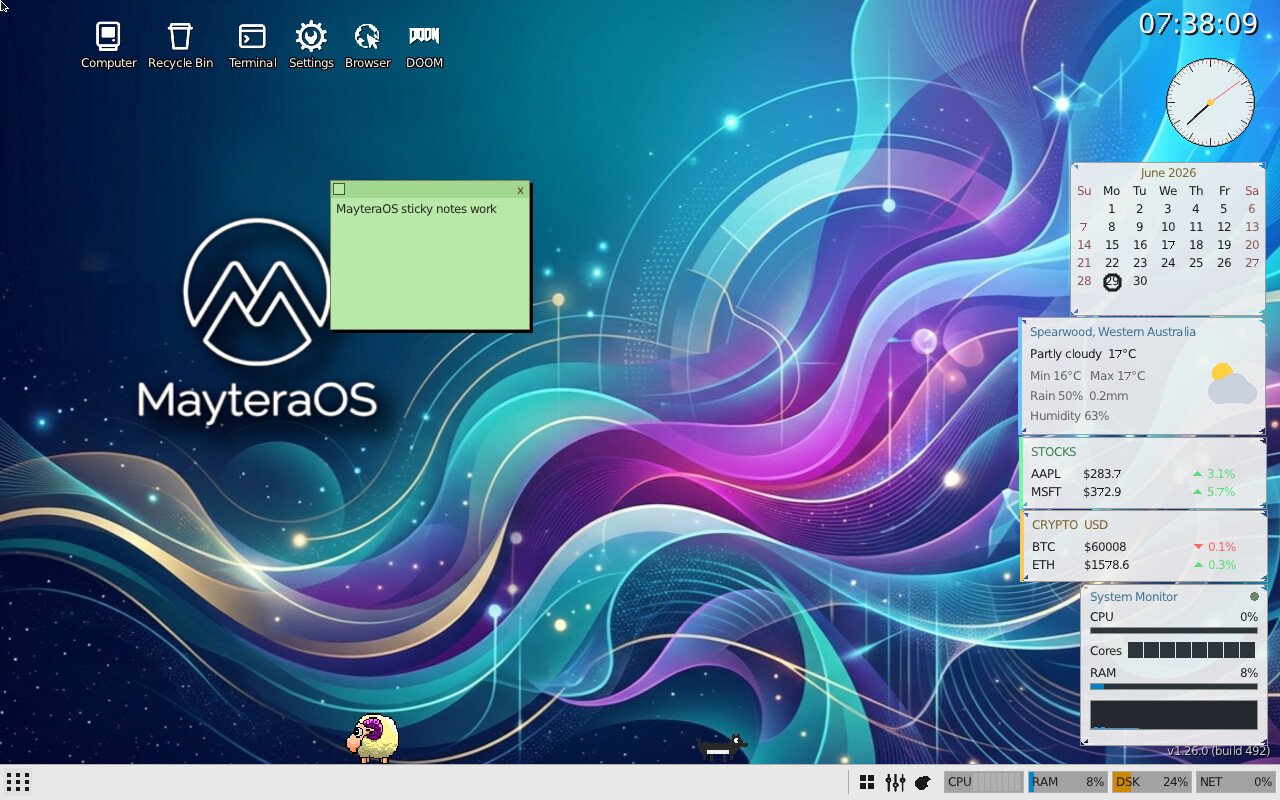1280x800 pixels.
Task: Click the MSFT $372.9 price
Action: point(1102,492)
